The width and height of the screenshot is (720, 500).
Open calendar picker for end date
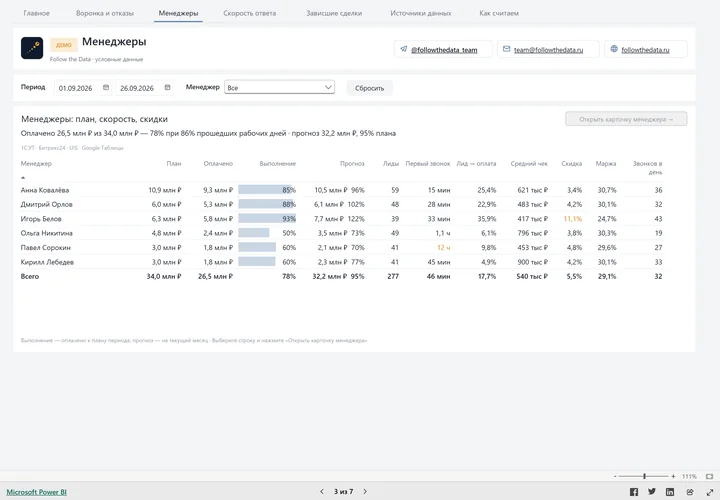[167, 88]
